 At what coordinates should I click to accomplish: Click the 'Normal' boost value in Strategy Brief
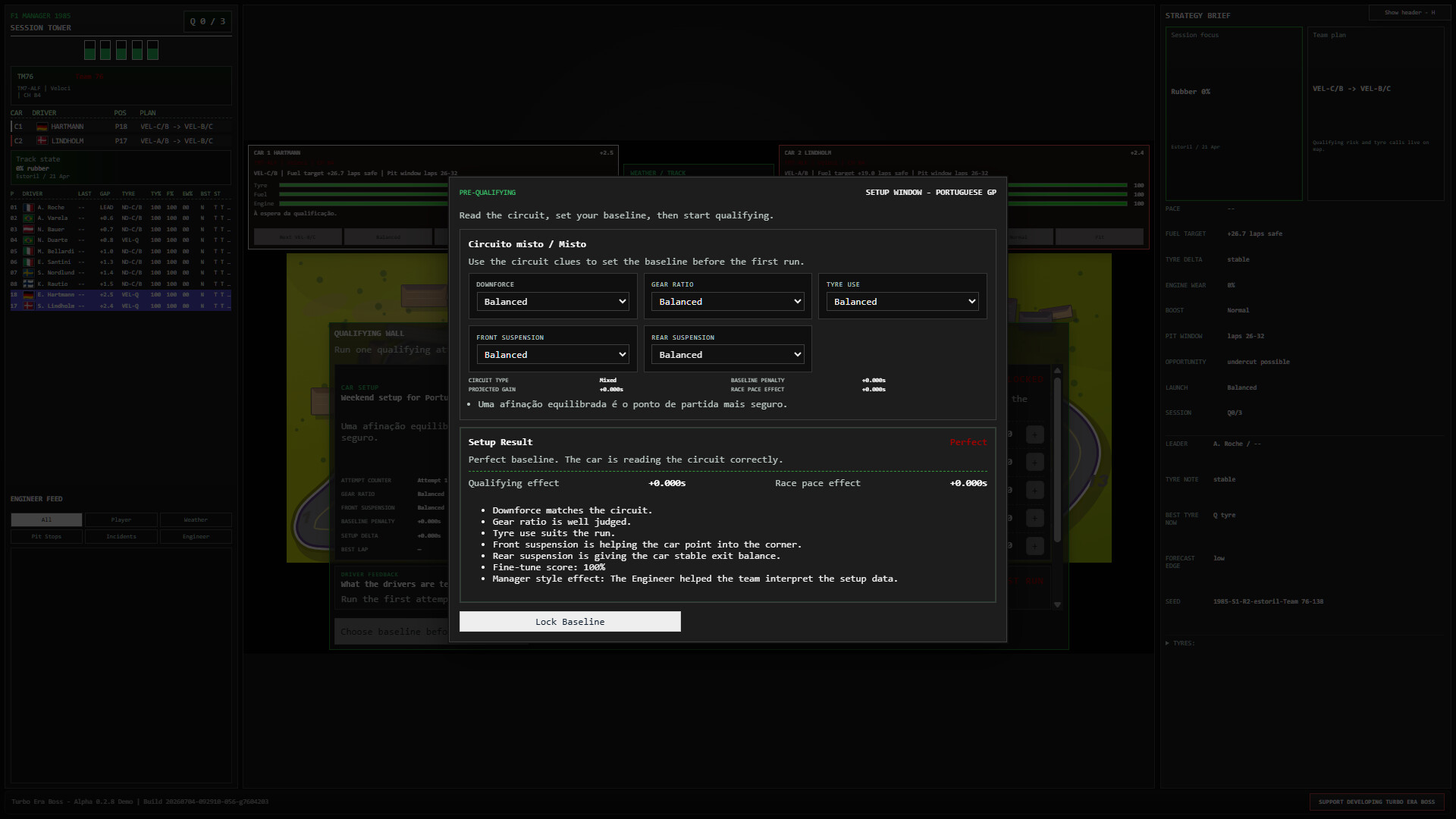click(x=1238, y=310)
